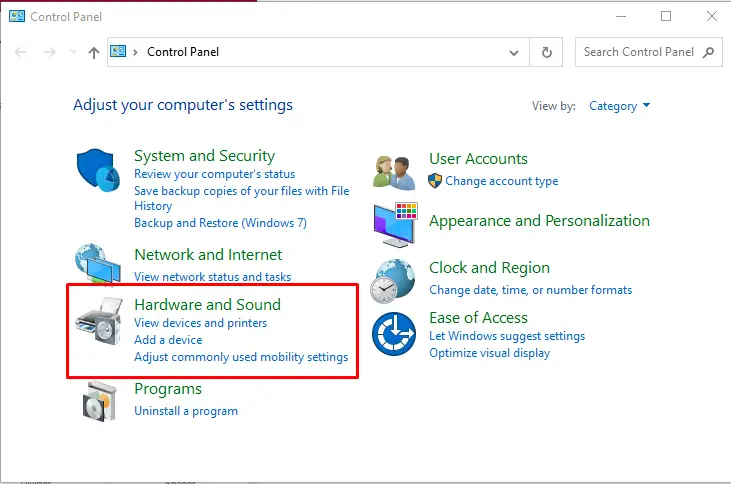Maximize the Control Panel window
Screen dimensions: 731x484
pos(666,17)
